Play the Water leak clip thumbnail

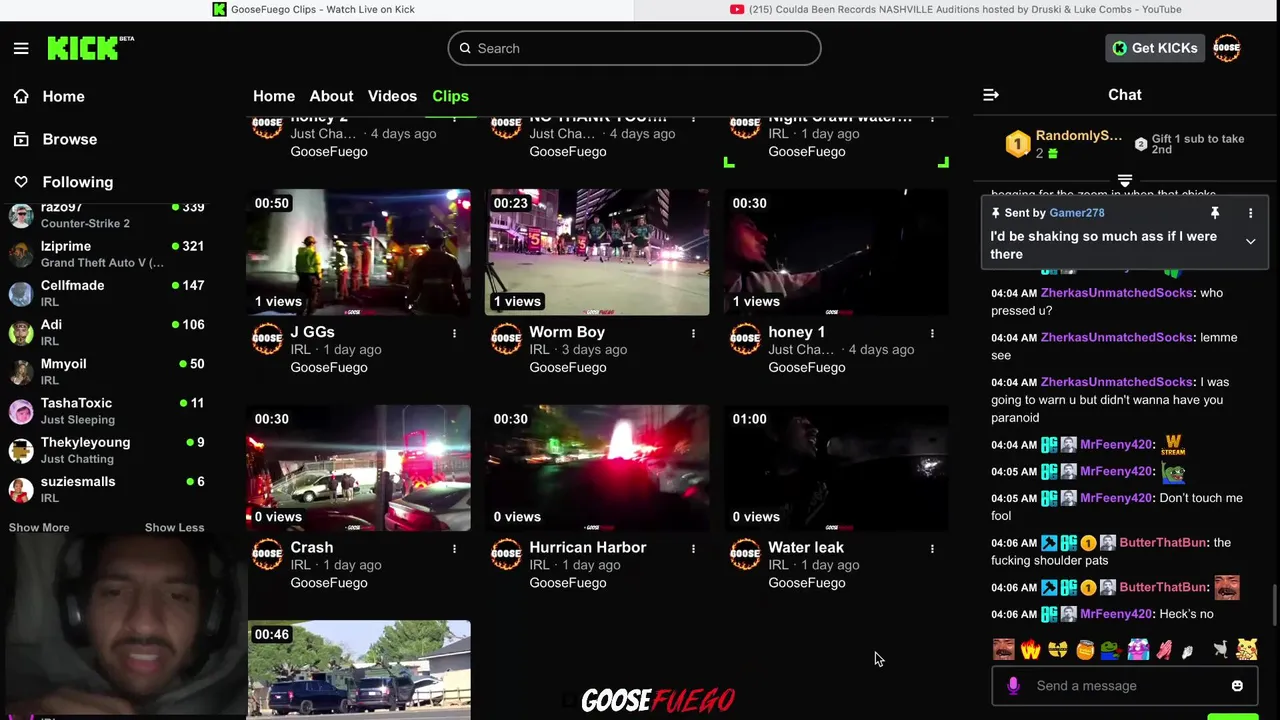pyautogui.click(x=836, y=468)
